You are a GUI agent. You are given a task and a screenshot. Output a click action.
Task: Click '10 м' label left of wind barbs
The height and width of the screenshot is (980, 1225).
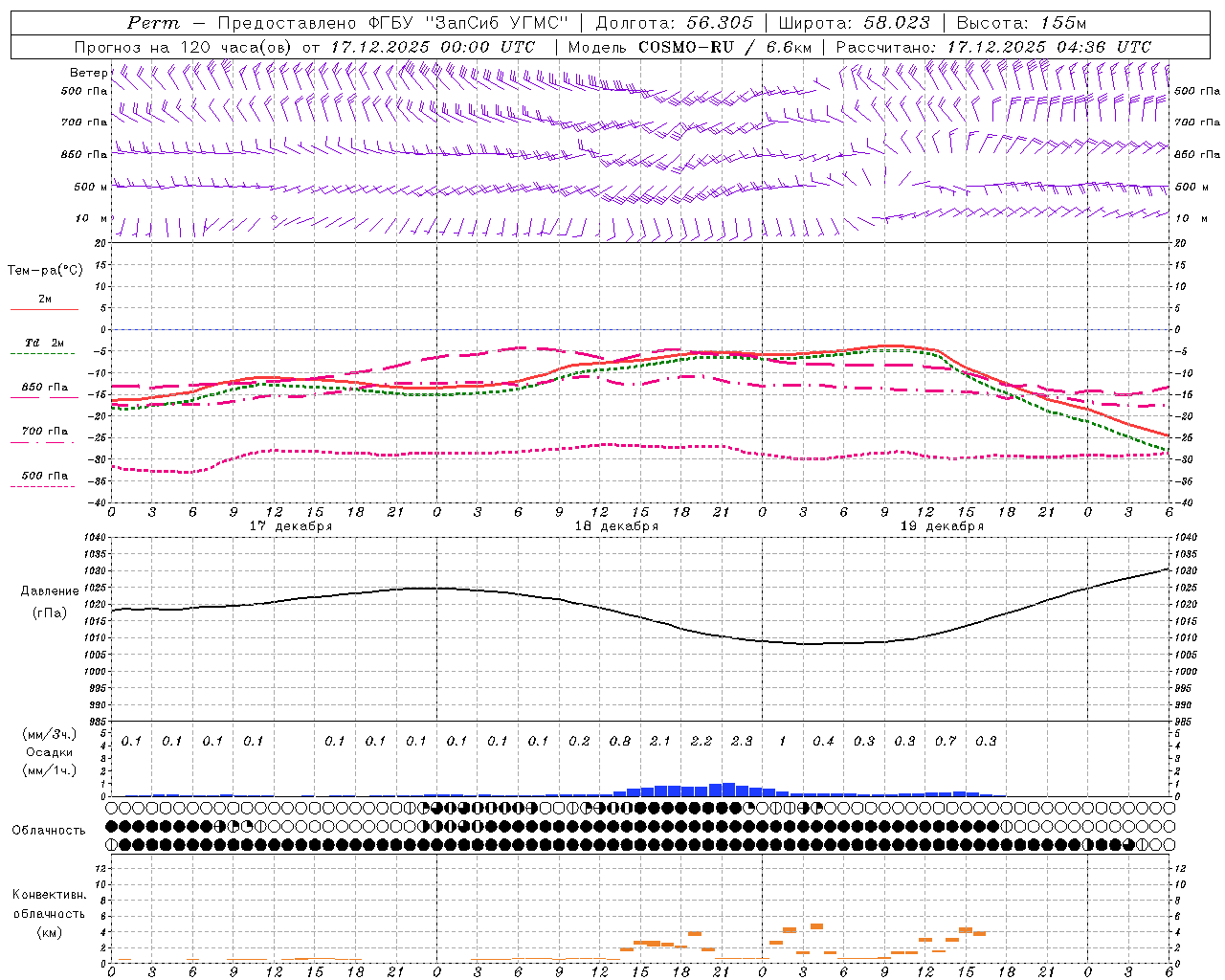91,218
